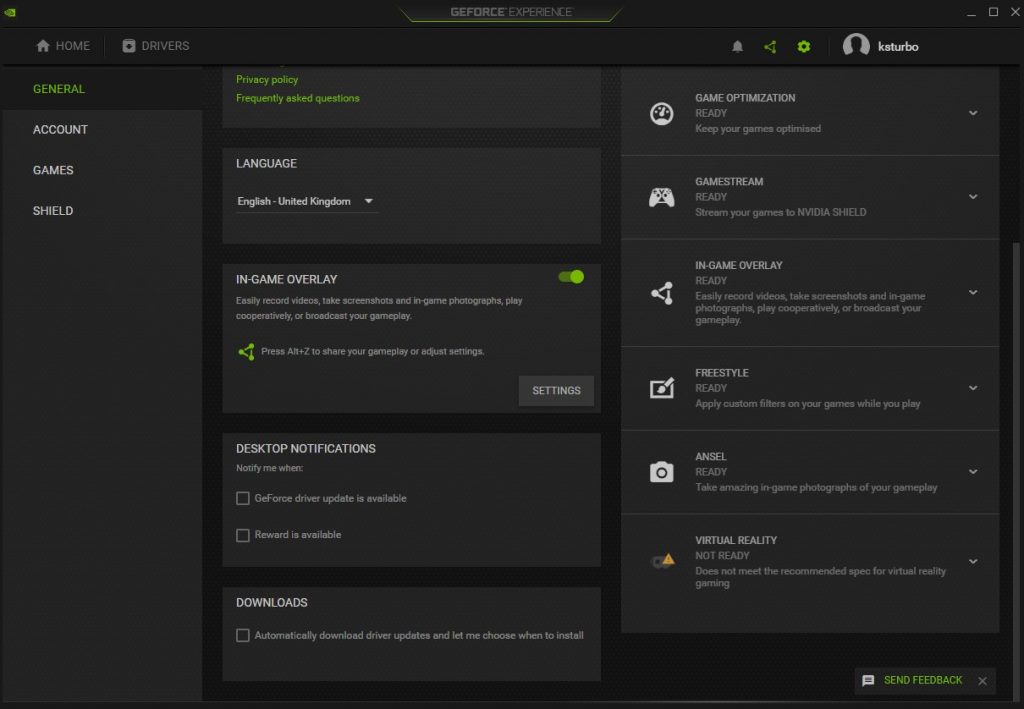Viewport: 1024px width, 709px height.
Task: Expand the Virtual Reality section chevron
Action: (973, 561)
